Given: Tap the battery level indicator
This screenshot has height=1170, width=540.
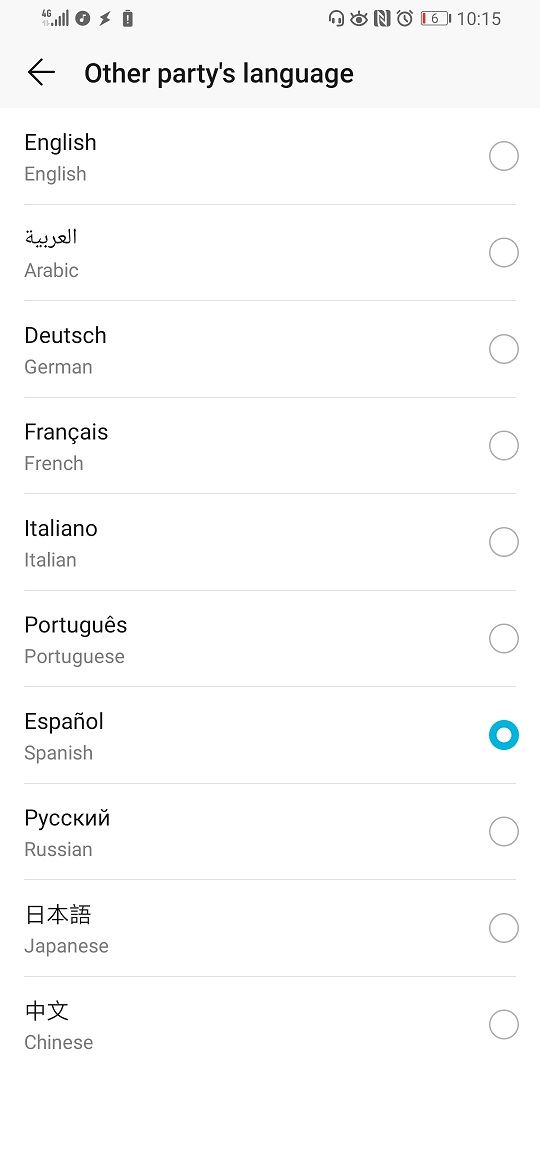Looking at the screenshot, I should (436, 19).
